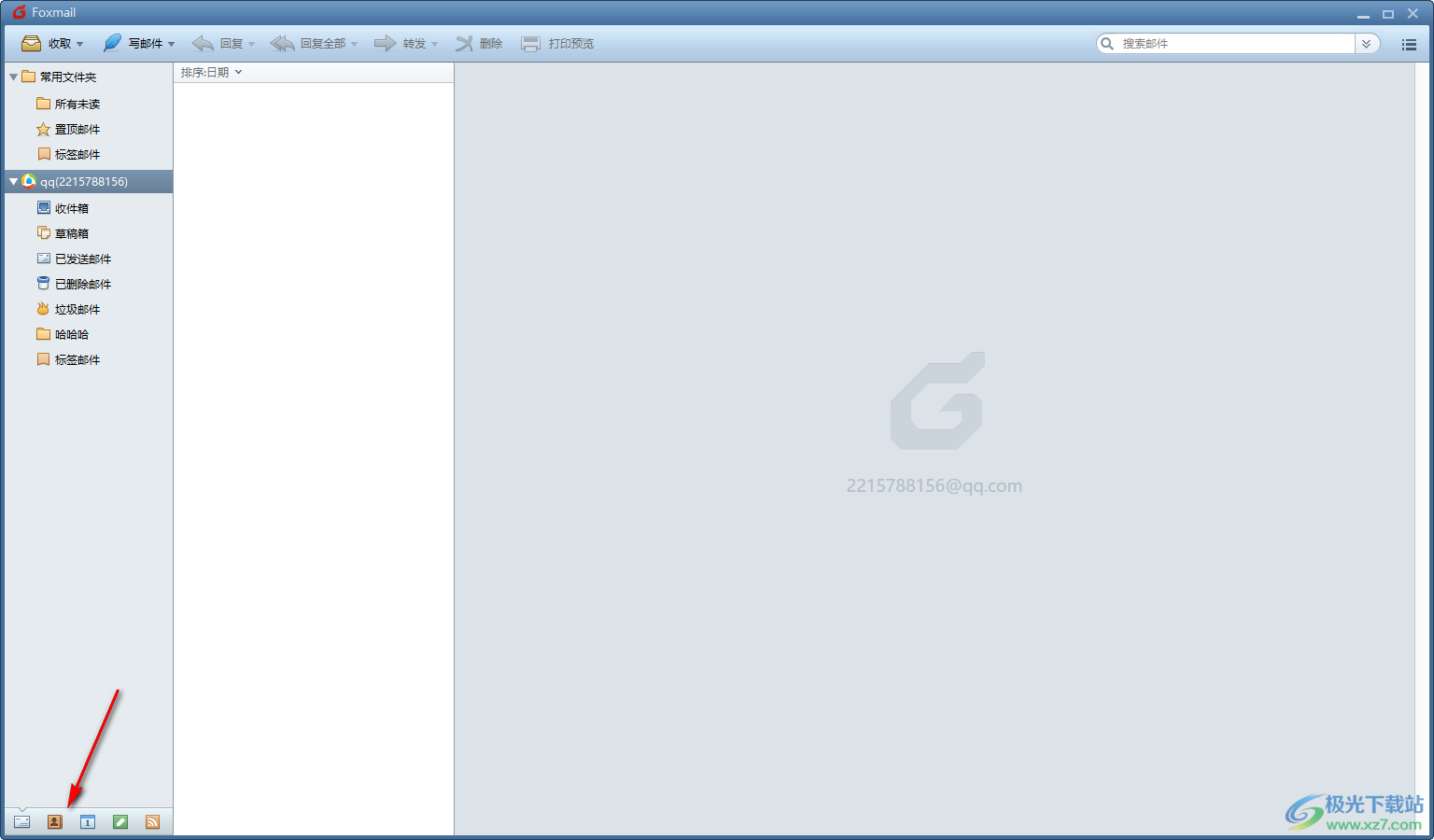Switch to notes view bottom icon
1434x840 pixels.
(120, 822)
